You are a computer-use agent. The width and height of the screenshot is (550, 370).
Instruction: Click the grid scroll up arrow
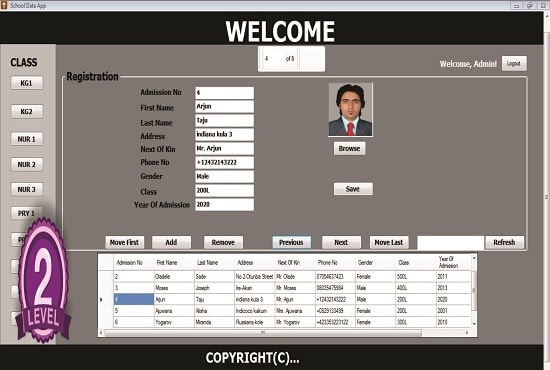[474, 258]
